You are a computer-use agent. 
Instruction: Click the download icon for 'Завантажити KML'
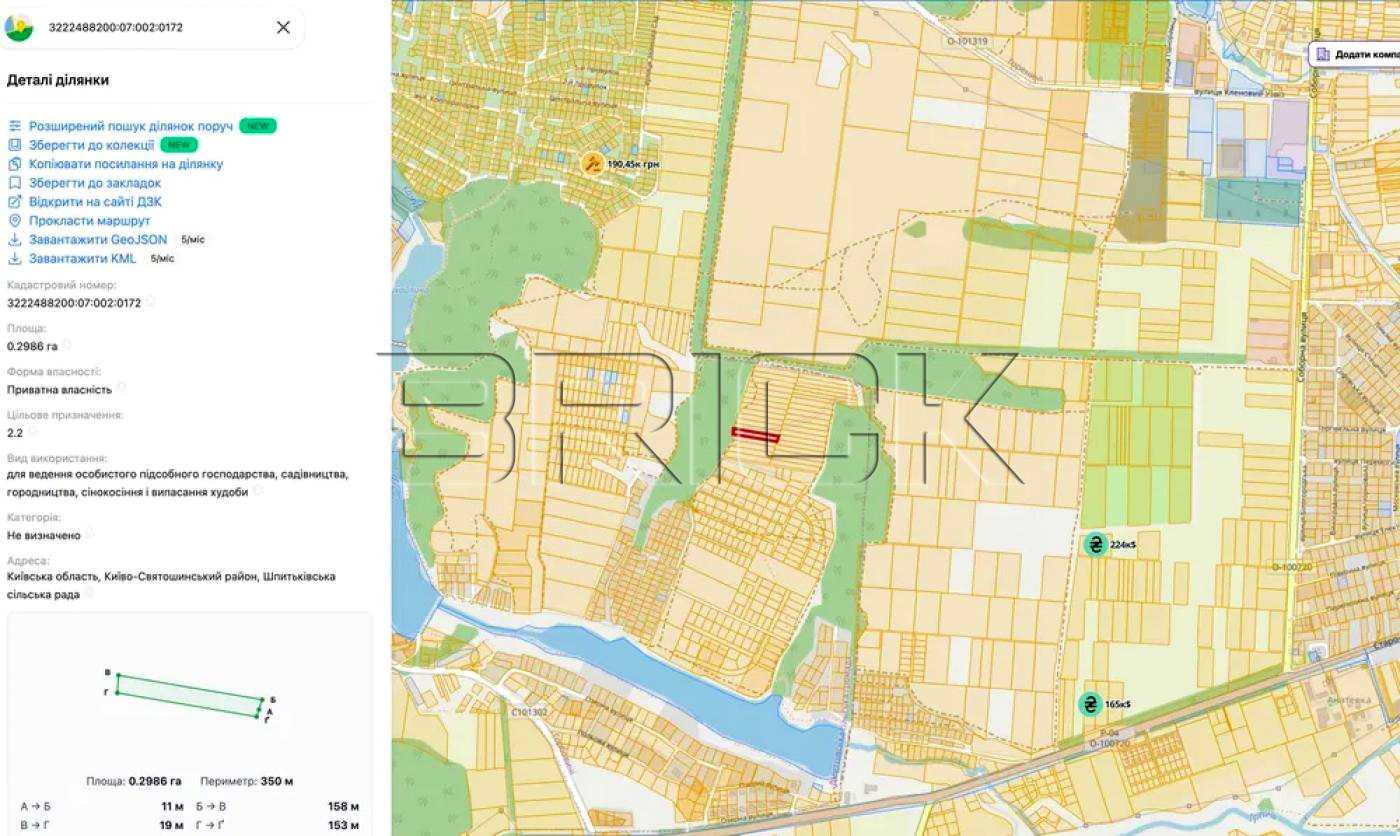(15, 259)
